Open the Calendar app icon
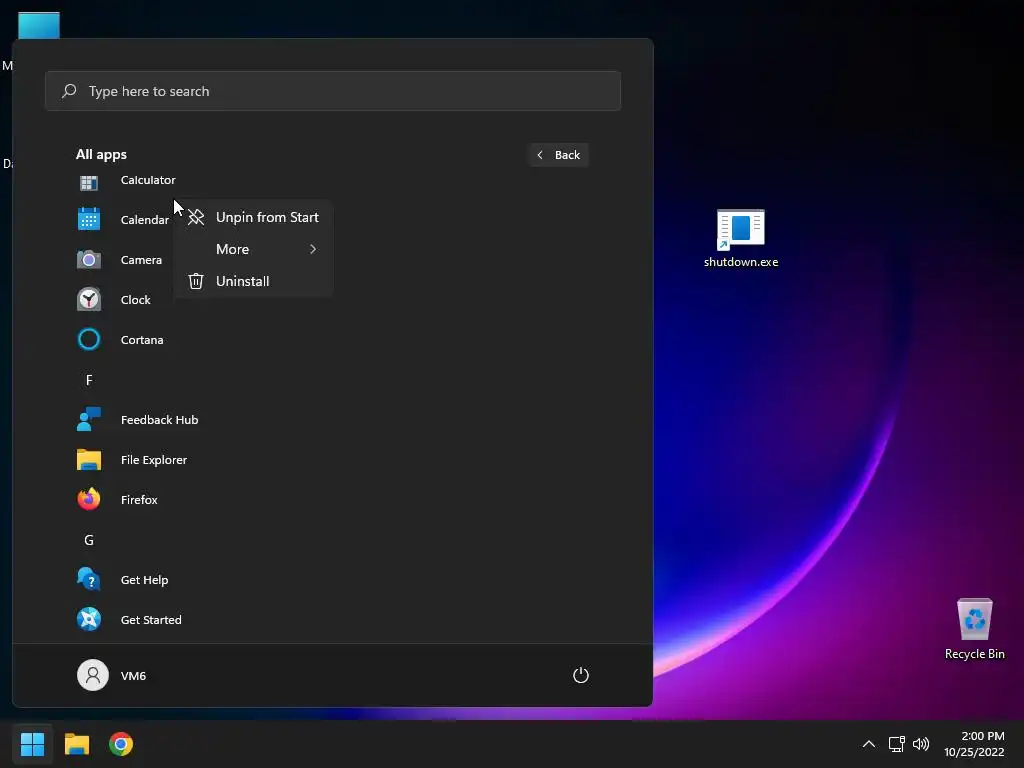1024x768 pixels. [x=89, y=219]
